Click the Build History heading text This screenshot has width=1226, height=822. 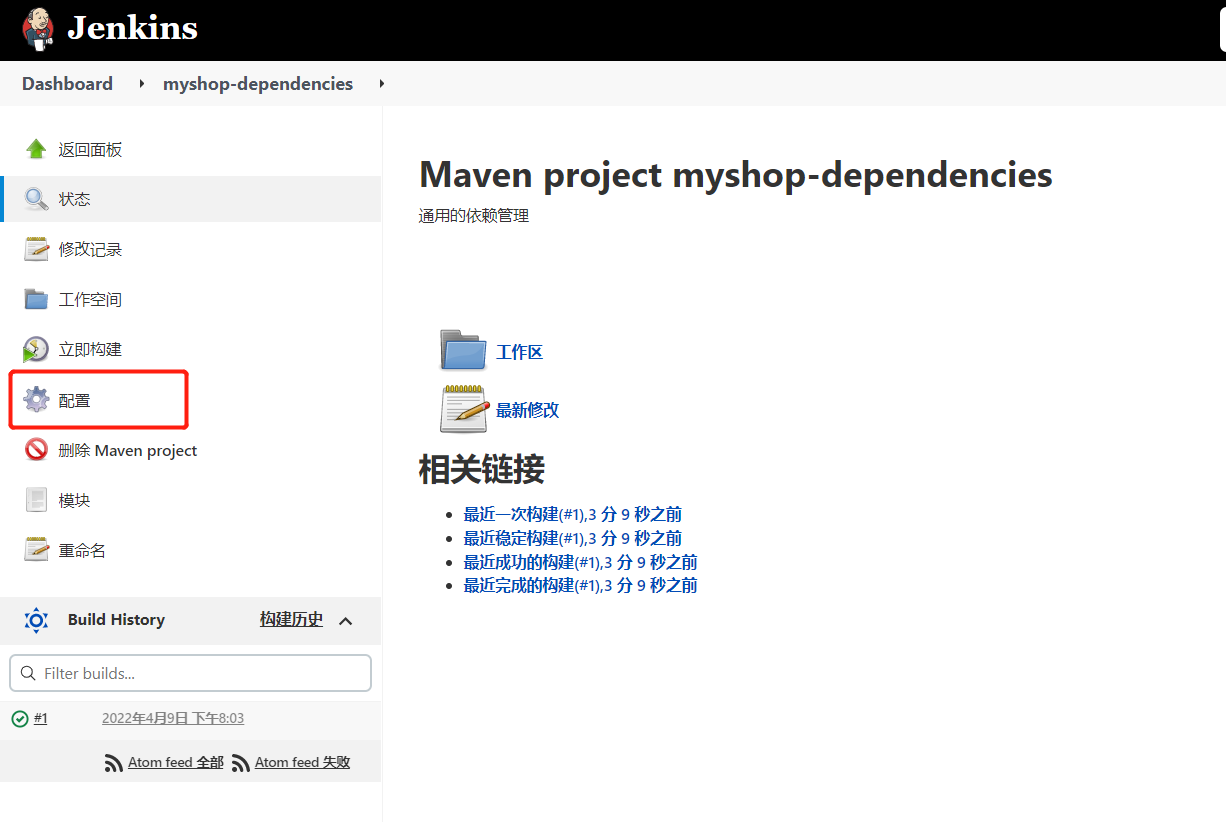pos(116,620)
